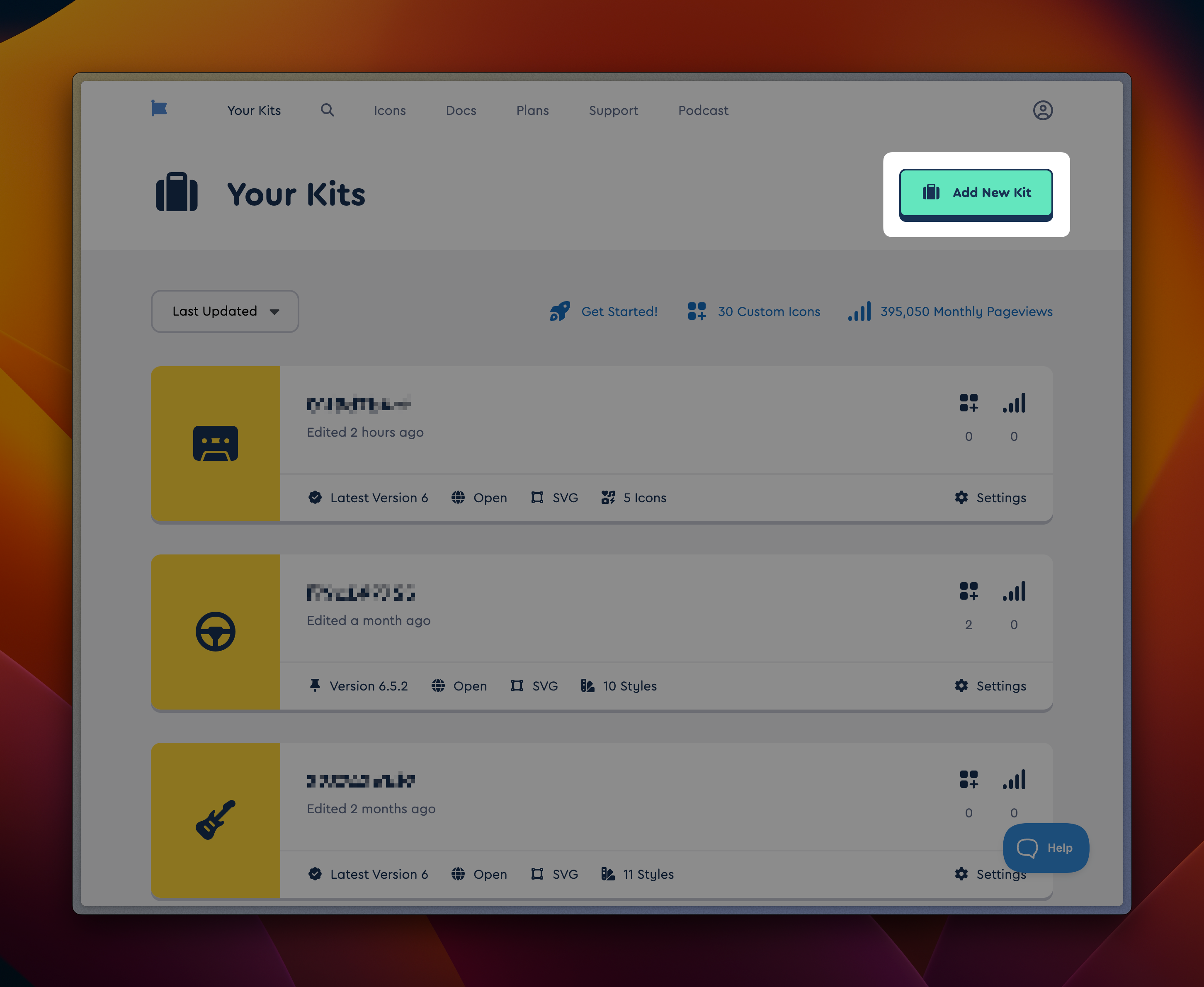Click the rocket icon next to Get Started
This screenshot has height=987, width=1204.
point(559,311)
